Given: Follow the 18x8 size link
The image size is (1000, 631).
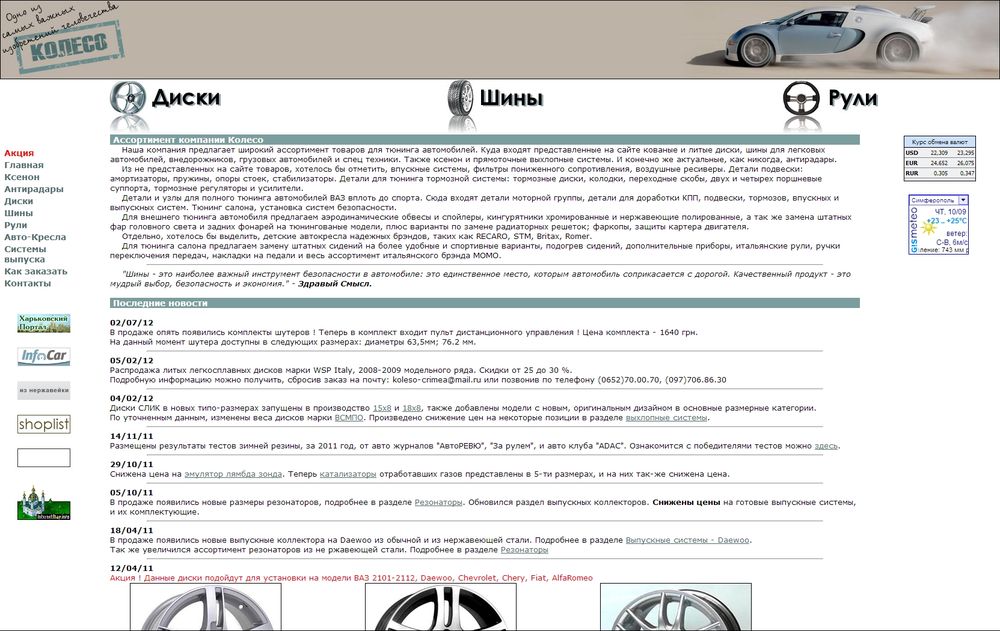Looking at the screenshot, I should (x=412, y=408).
